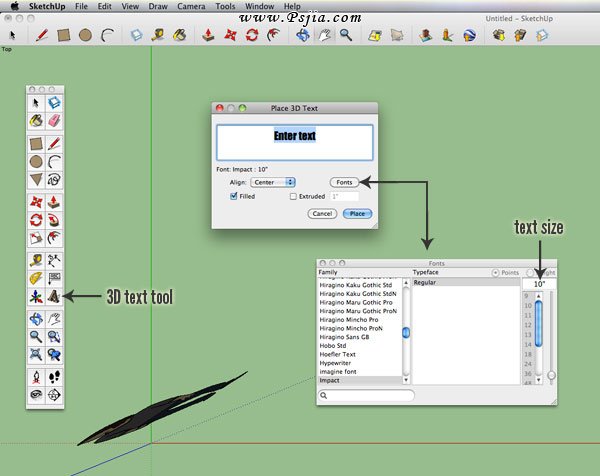Click the Tape Measure tool in the palette
600x476 pixels.
click(36, 260)
